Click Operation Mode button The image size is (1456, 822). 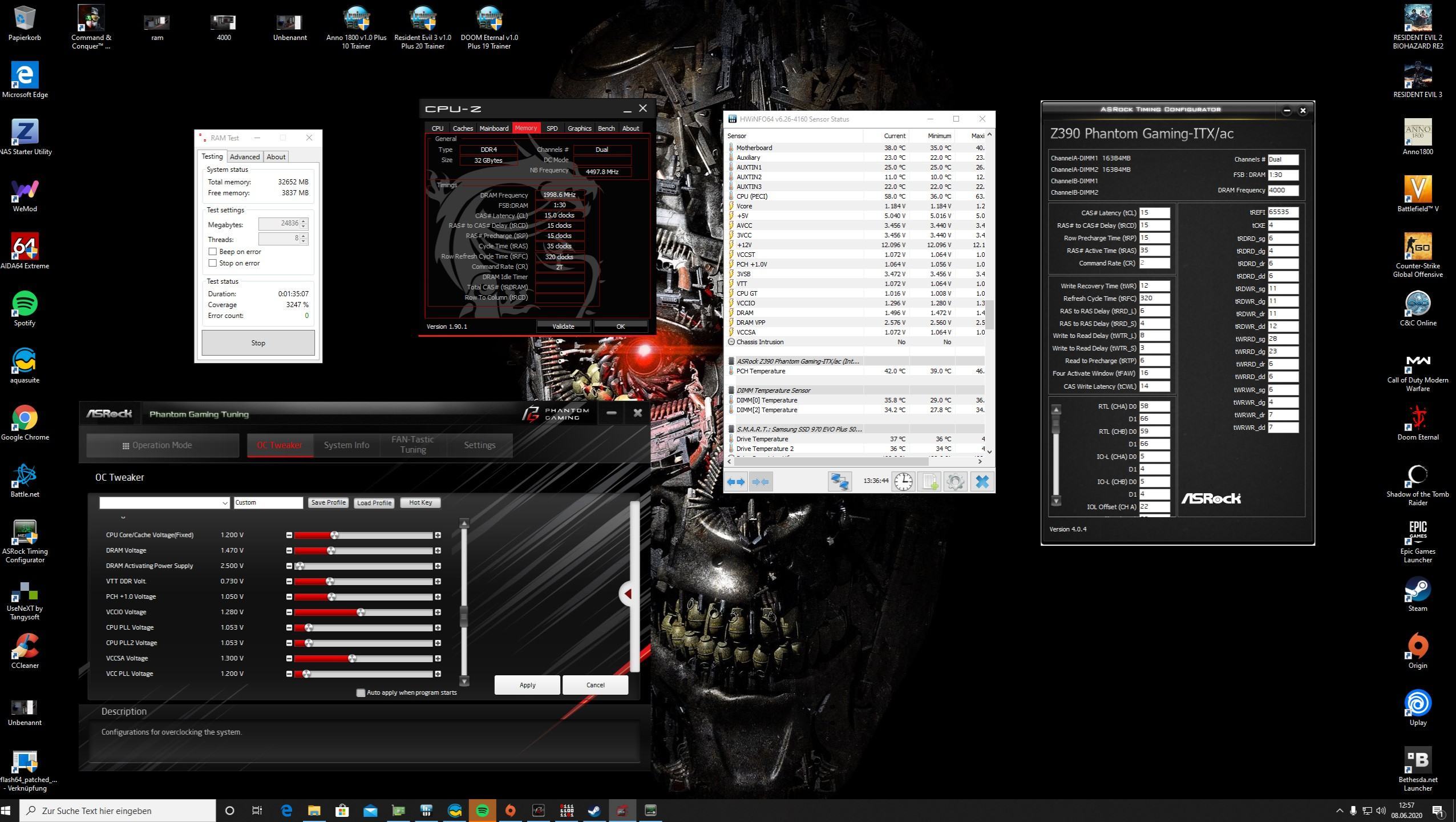click(x=163, y=445)
